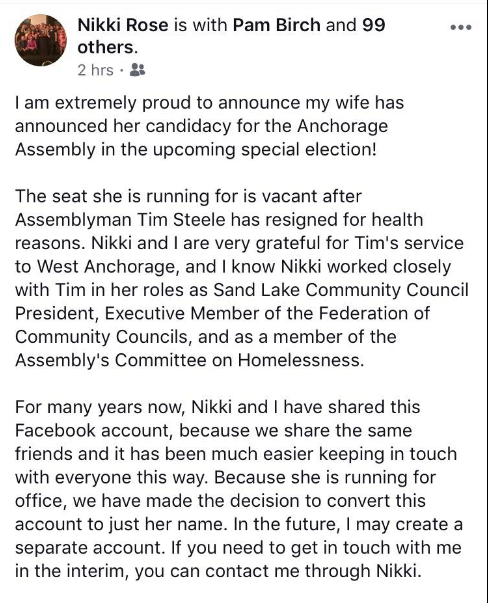Click the "upcoming special election!" text
Viewport: 488px width, 603px height.
click(265, 150)
